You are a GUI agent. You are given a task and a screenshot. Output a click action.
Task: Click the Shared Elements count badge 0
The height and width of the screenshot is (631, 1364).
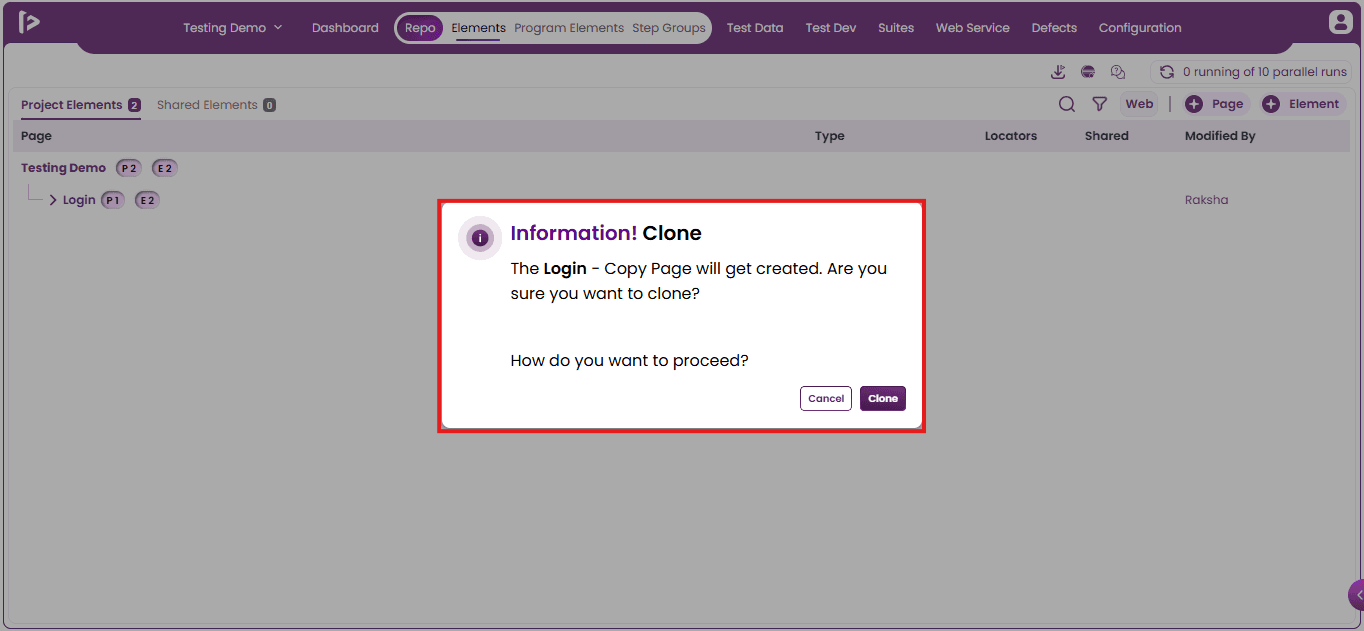point(270,105)
